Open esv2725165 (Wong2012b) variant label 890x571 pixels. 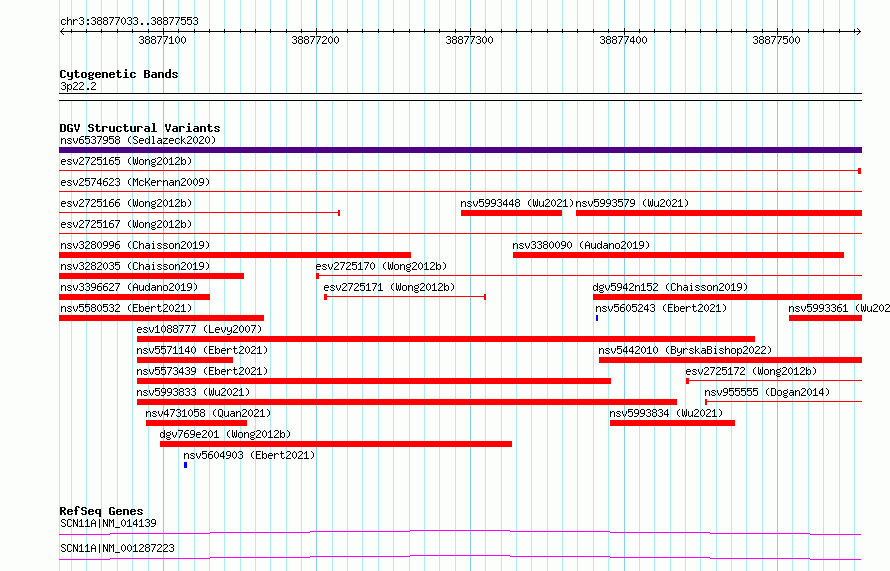(x=126, y=161)
